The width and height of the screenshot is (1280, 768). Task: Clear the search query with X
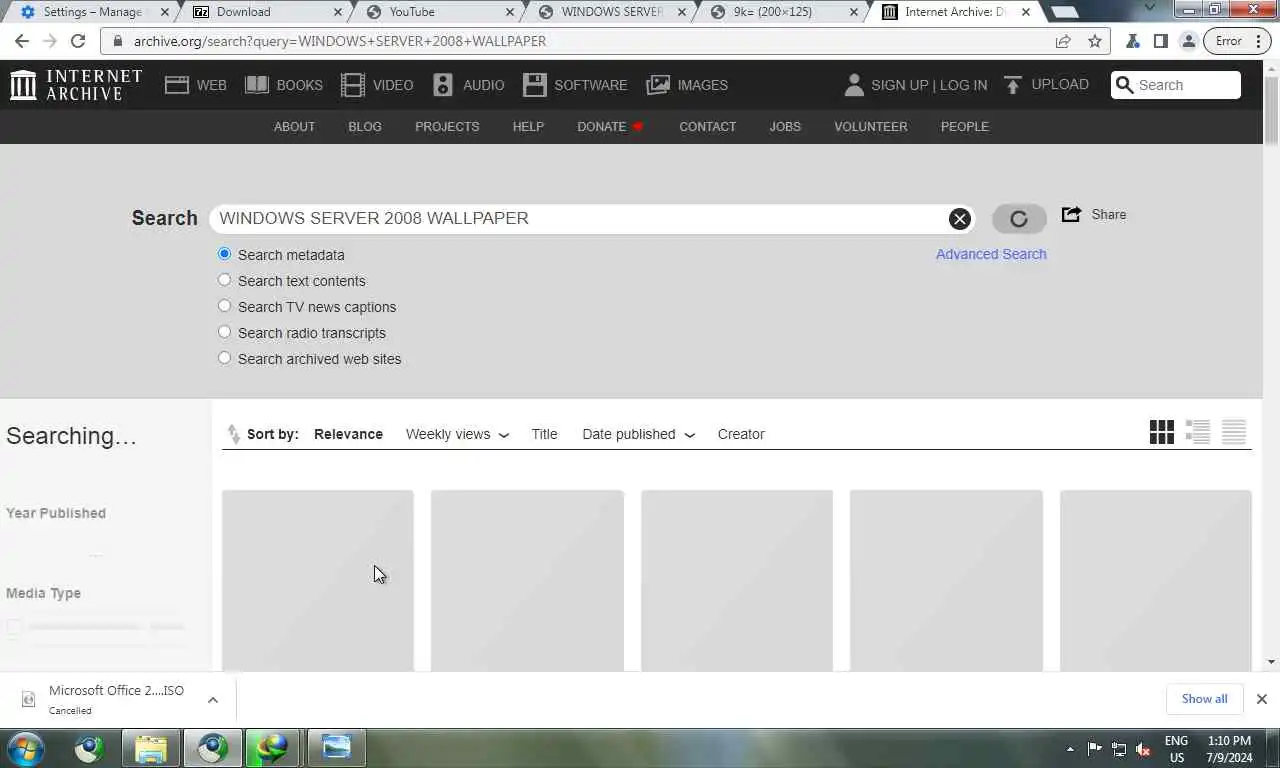click(959, 219)
